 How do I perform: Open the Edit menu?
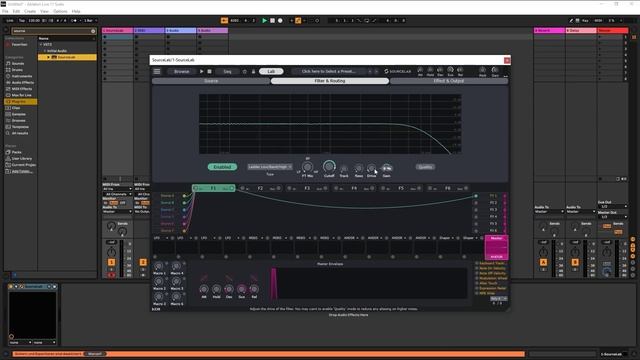click(x=16, y=11)
